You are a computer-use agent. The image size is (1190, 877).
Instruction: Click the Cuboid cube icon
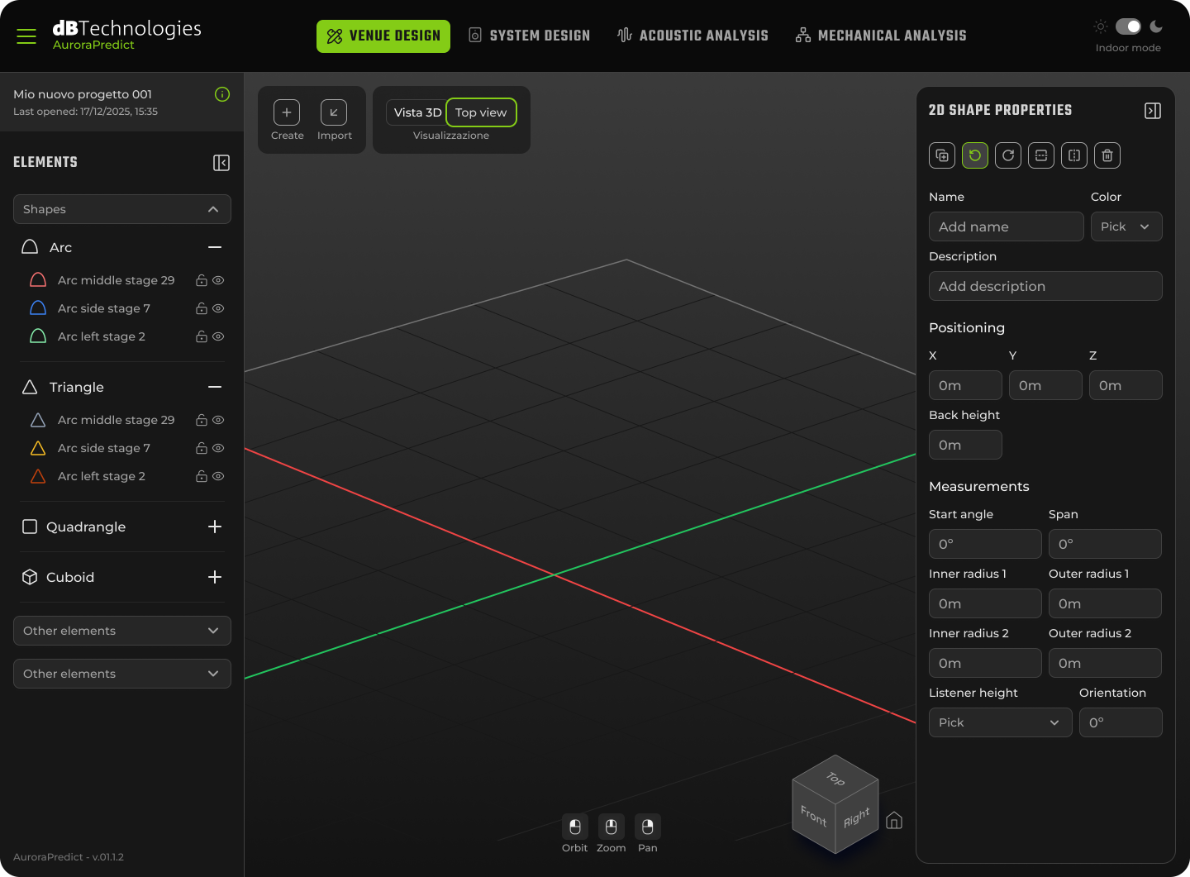[x=30, y=577]
